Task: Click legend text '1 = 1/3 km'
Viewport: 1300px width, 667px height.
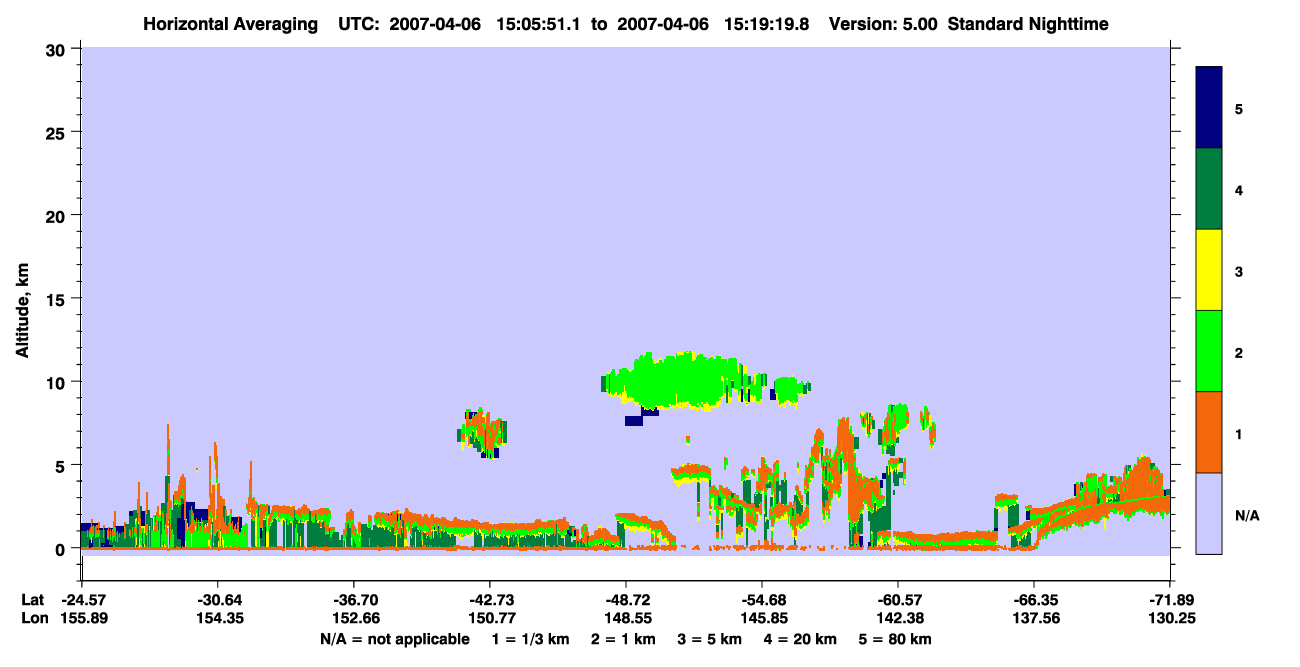Action: coord(532,639)
